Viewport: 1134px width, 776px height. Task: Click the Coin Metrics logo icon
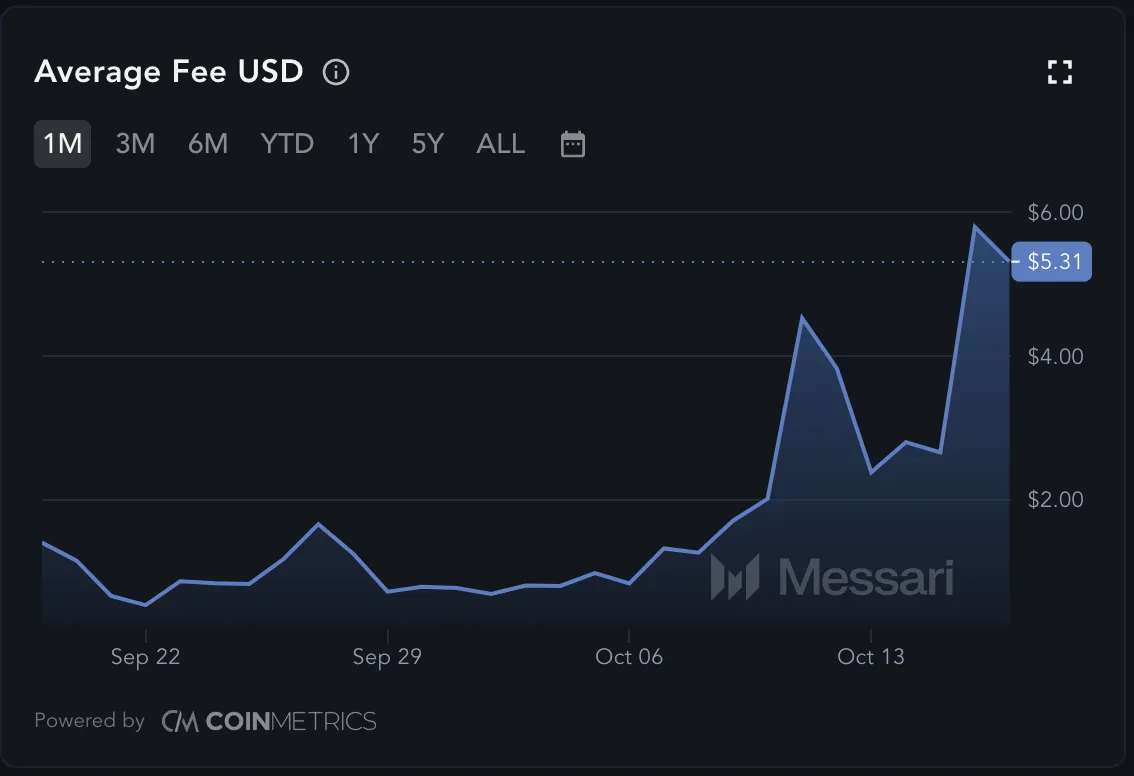pos(182,720)
